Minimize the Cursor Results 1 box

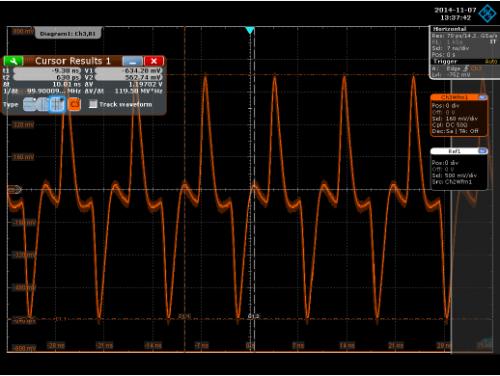133,61
